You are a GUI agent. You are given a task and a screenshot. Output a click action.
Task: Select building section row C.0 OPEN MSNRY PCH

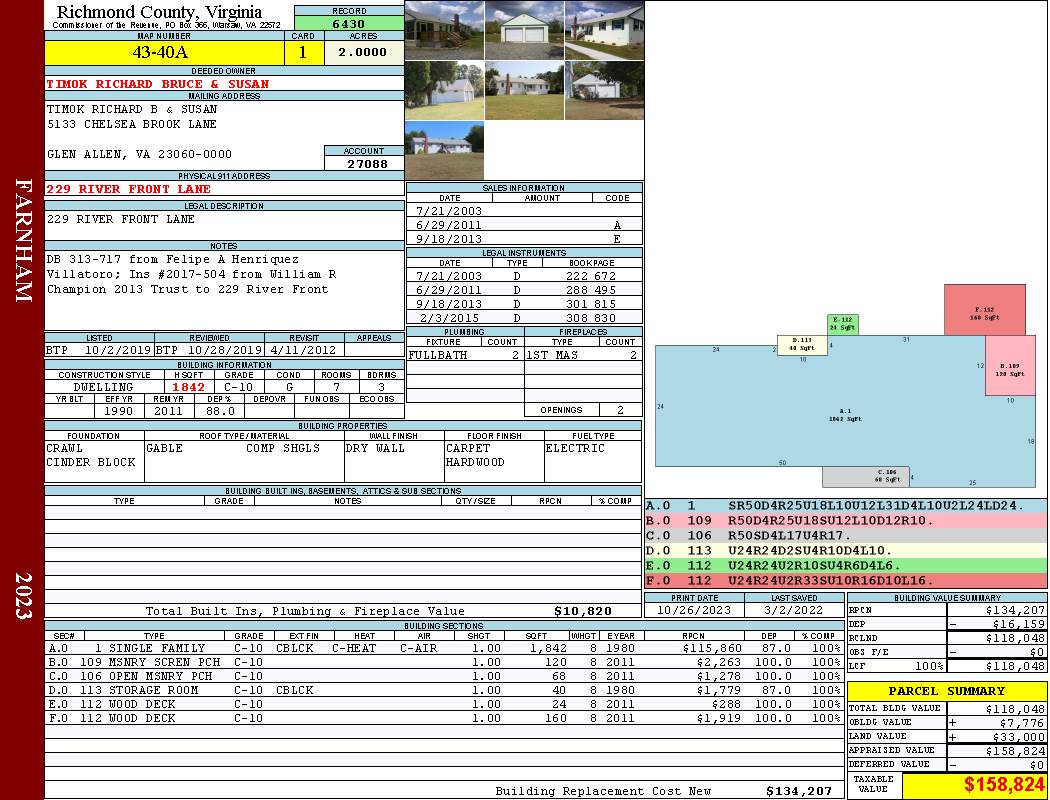(x=444, y=676)
